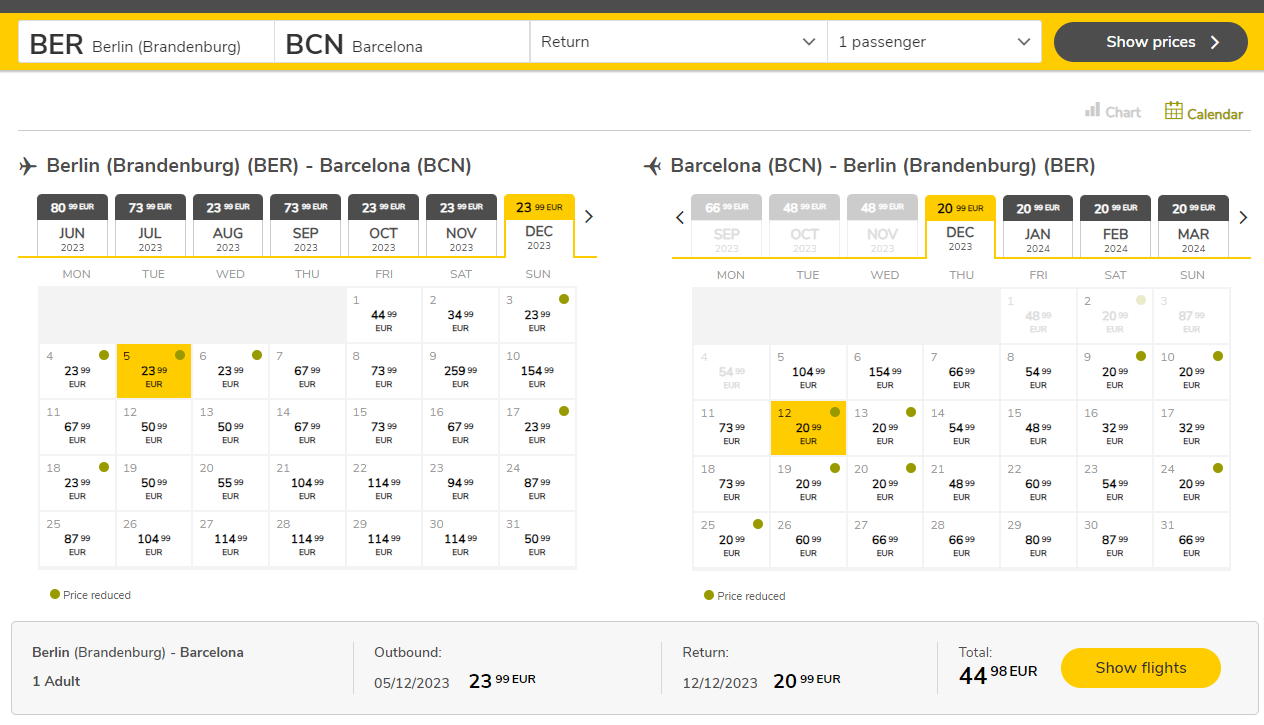The height and width of the screenshot is (725, 1264).
Task: Pick return December 22 at 60.99 EUR
Action: pyautogui.click(x=1038, y=484)
